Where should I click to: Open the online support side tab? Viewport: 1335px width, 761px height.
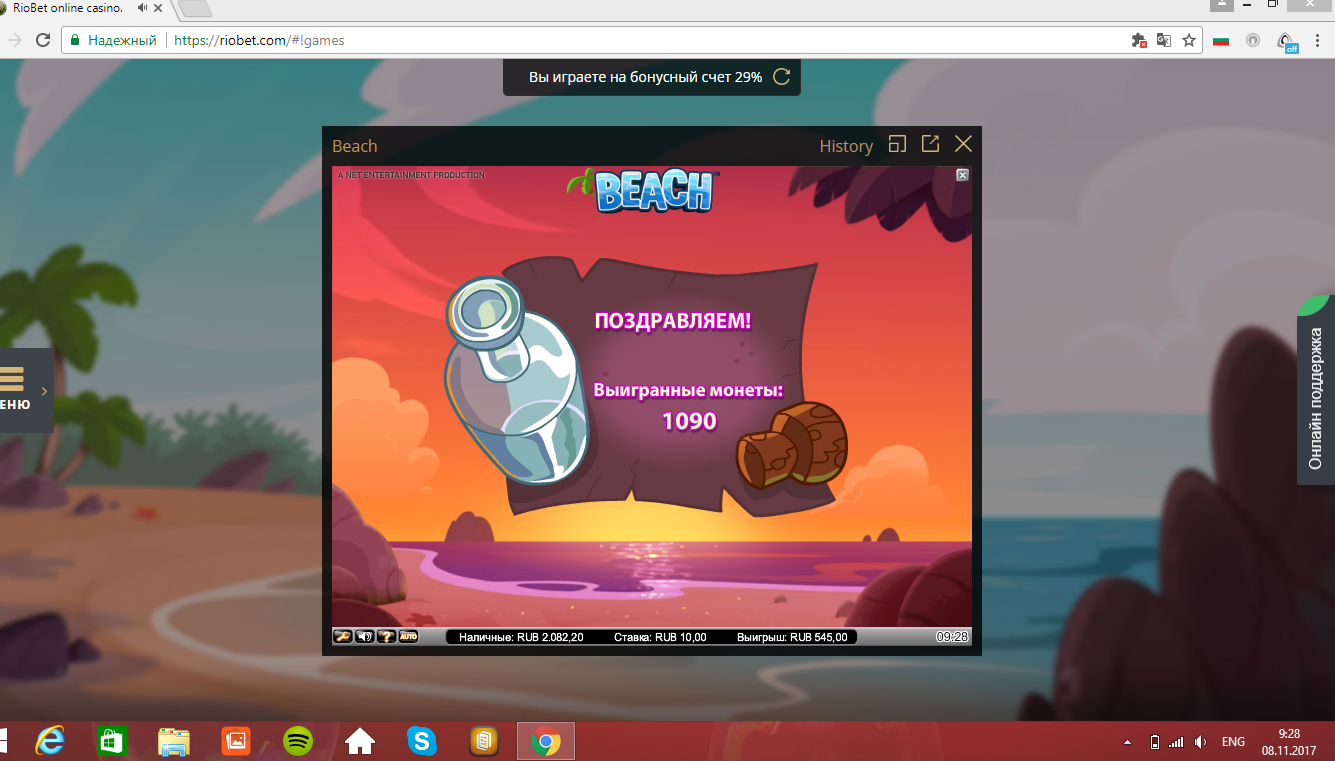pyautogui.click(x=1316, y=390)
